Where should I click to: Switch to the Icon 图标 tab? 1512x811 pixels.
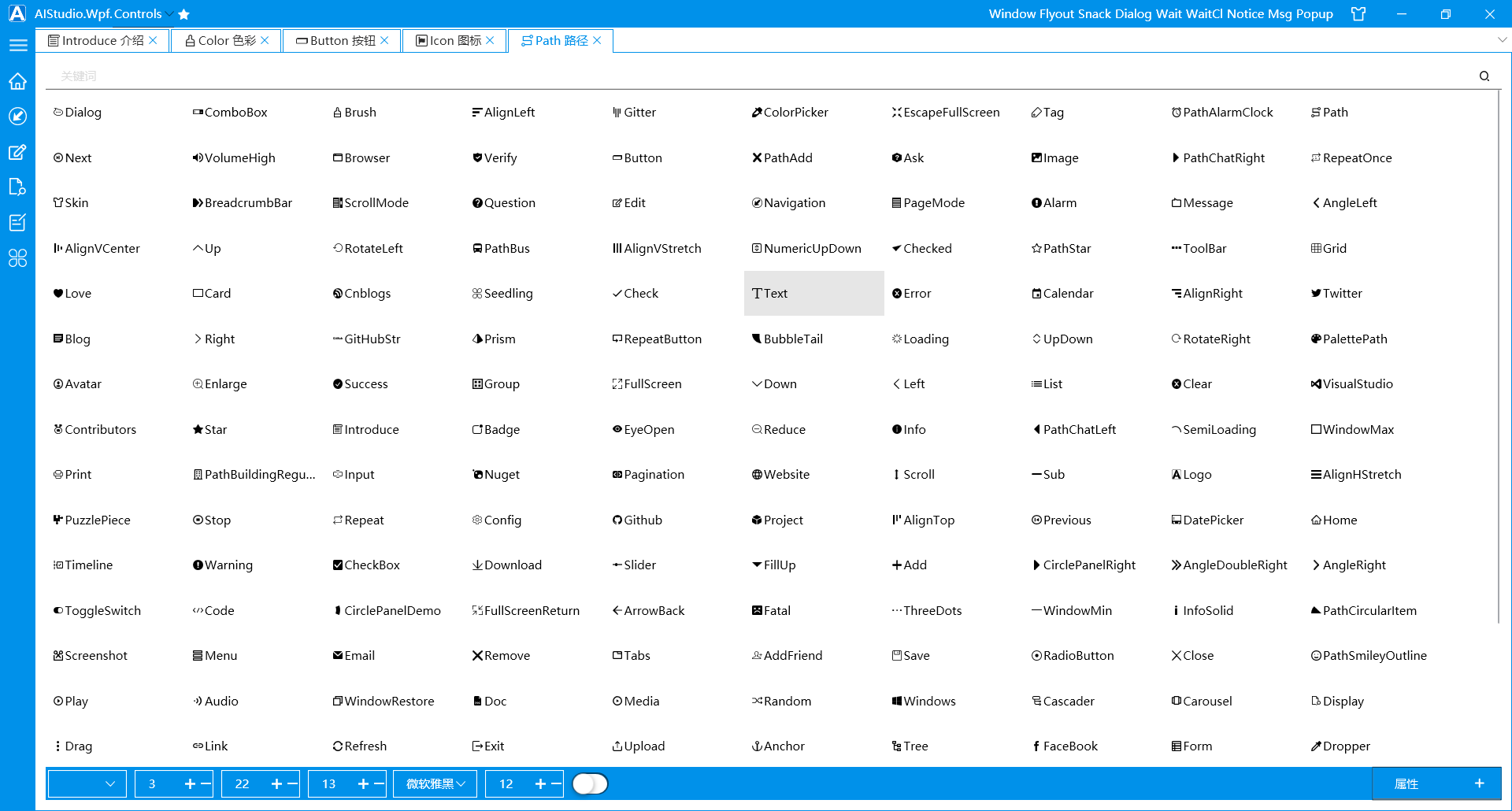[454, 41]
